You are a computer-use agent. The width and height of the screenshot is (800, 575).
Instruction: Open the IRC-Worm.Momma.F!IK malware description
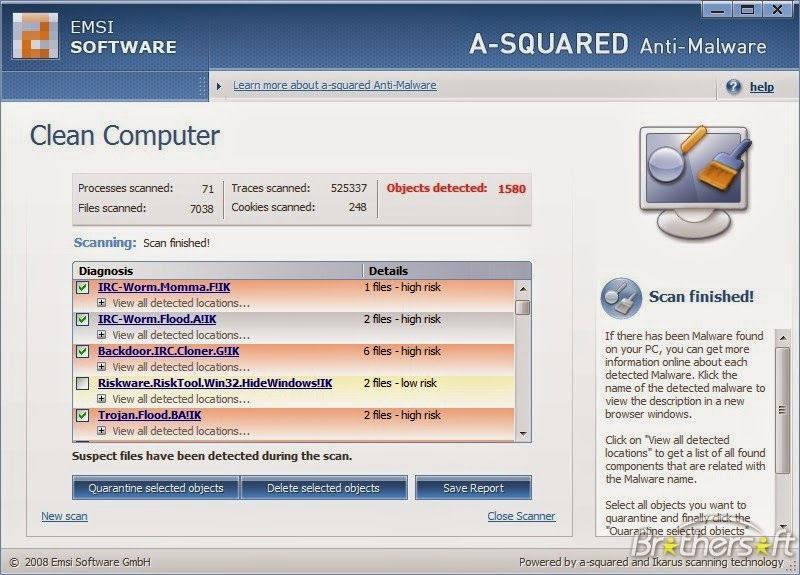[x=164, y=287]
